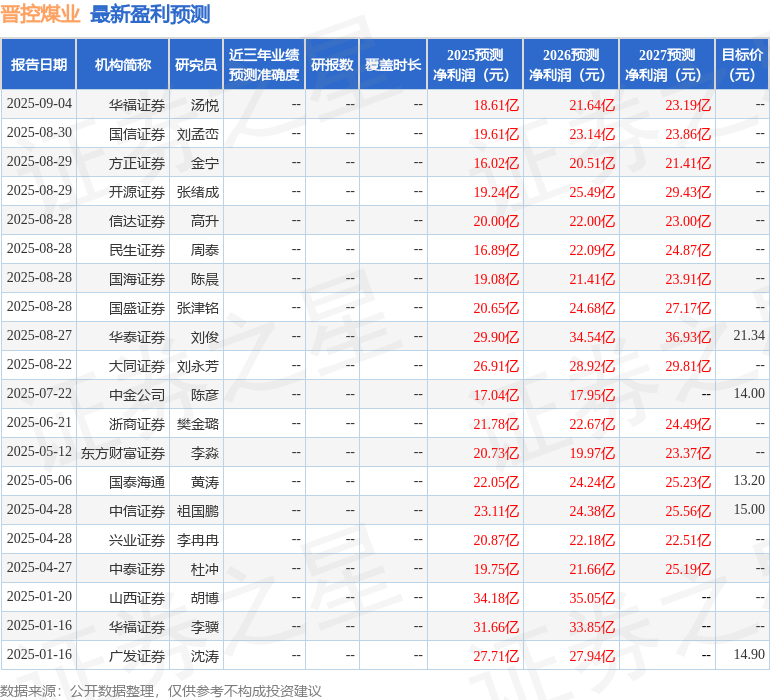Image resolution: width=770 pixels, height=700 pixels.
Task: Select the 2025-09-04 report date cell
Action: (x=39, y=103)
